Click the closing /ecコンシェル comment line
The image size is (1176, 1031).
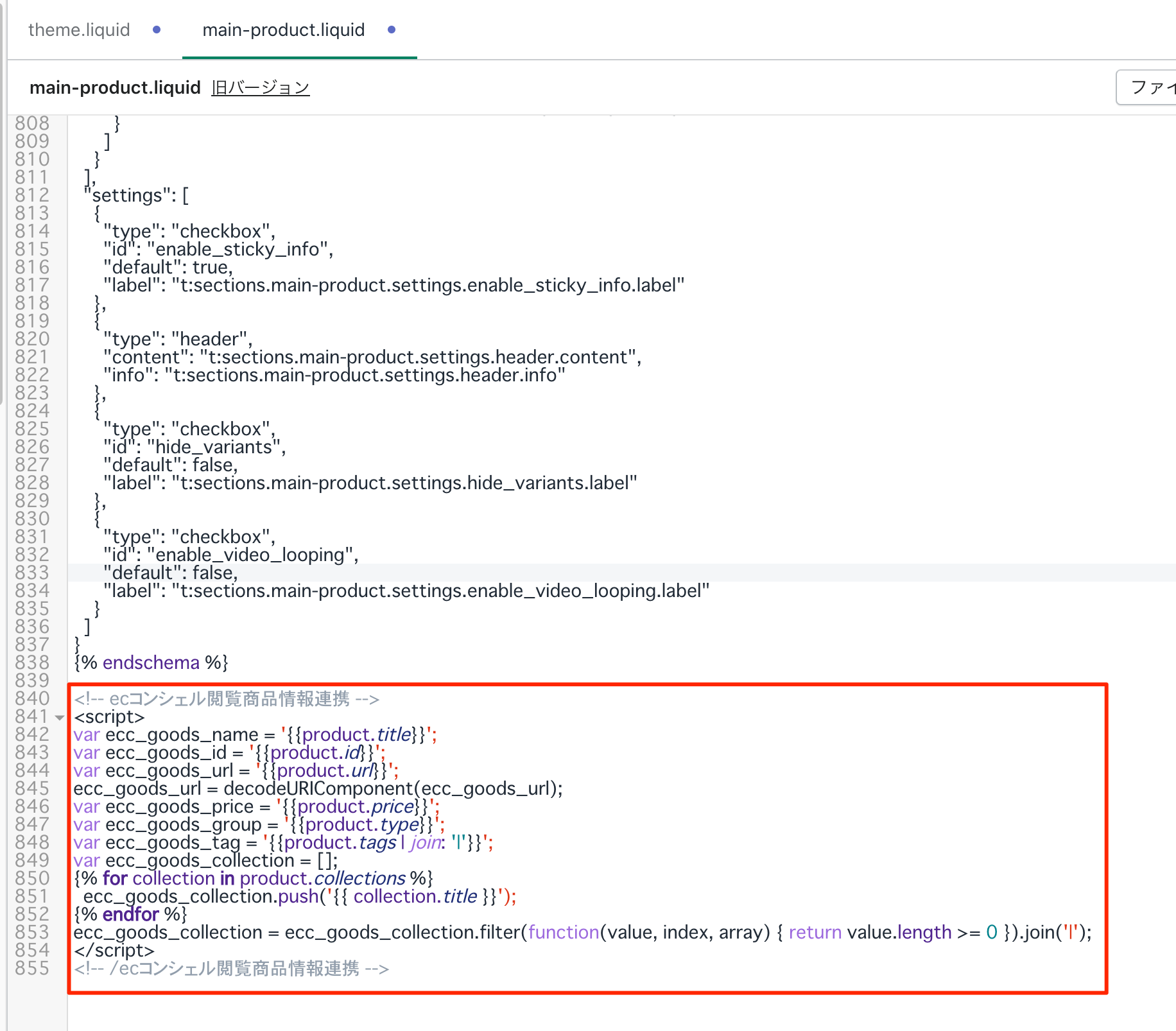click(x=232, y=967)
